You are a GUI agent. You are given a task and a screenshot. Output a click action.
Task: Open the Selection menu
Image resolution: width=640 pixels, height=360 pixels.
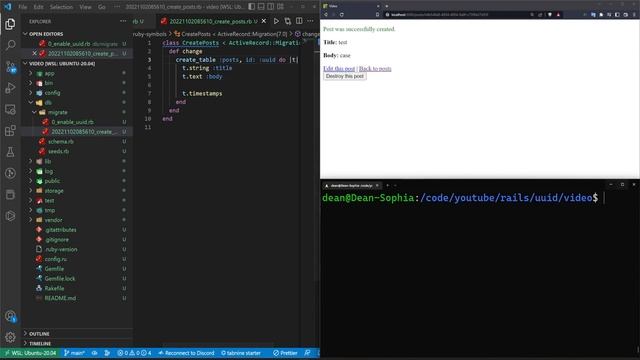61,7
